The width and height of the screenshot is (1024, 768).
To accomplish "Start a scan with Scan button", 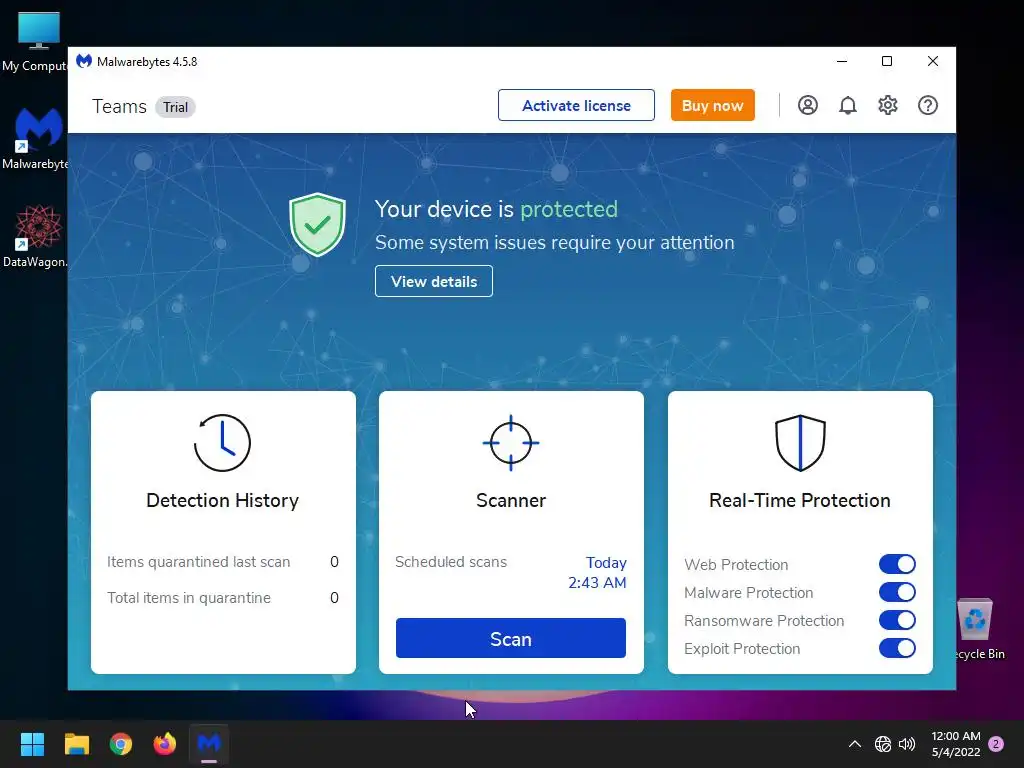I will [x=511, y=638].
